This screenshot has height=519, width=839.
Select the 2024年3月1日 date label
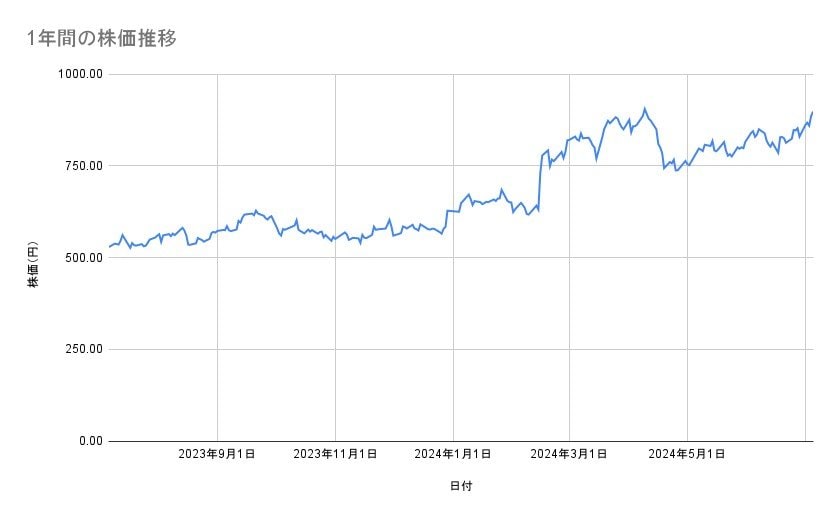point(569,455)
